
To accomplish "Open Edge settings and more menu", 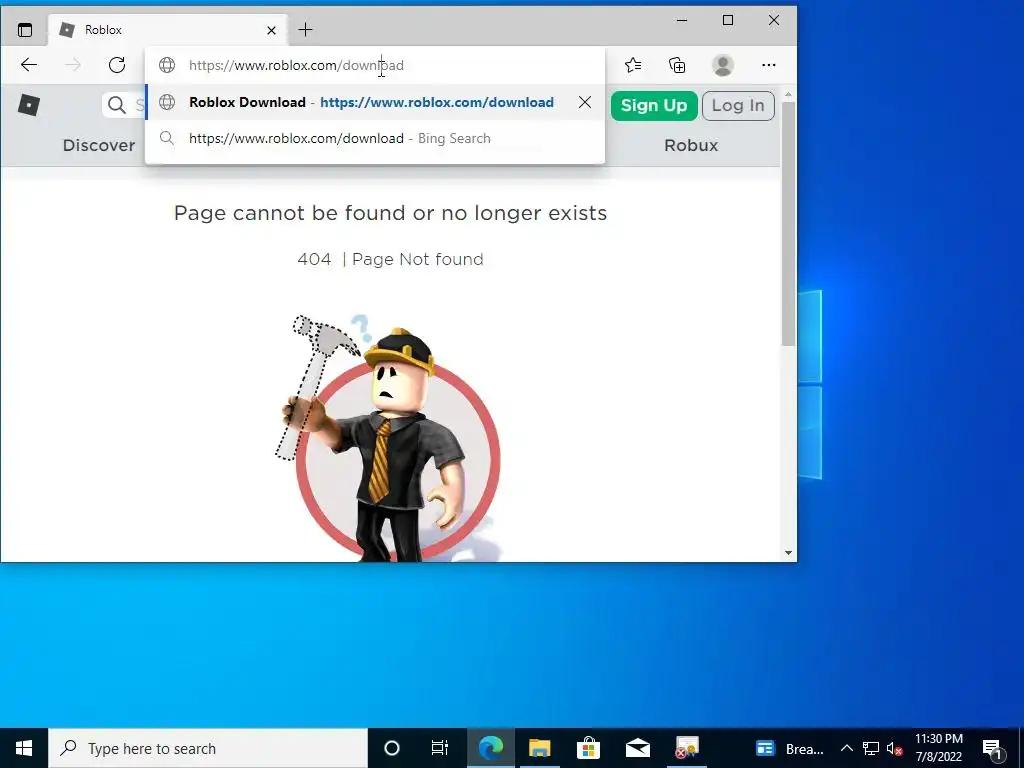I will point(769,65).
